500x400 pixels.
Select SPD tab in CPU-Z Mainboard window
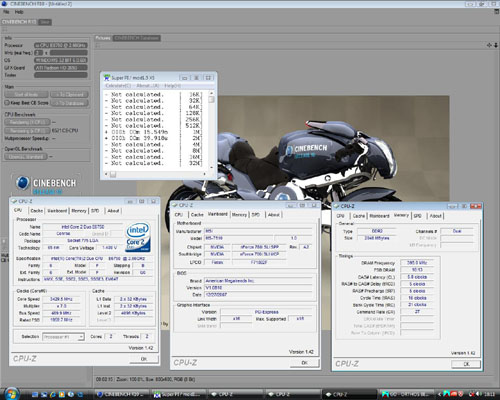coord(256,215)
